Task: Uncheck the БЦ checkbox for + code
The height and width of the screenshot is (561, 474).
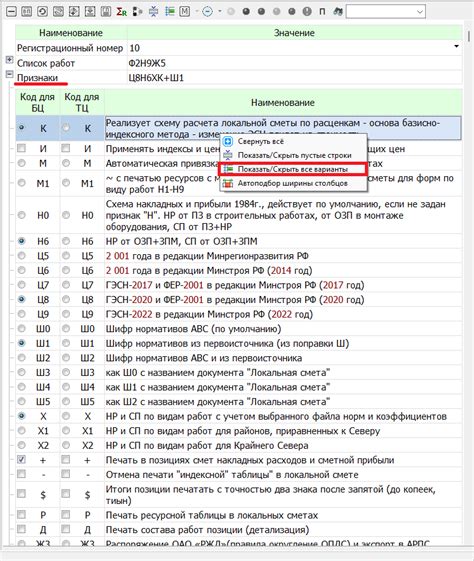Action: (21, 459)
